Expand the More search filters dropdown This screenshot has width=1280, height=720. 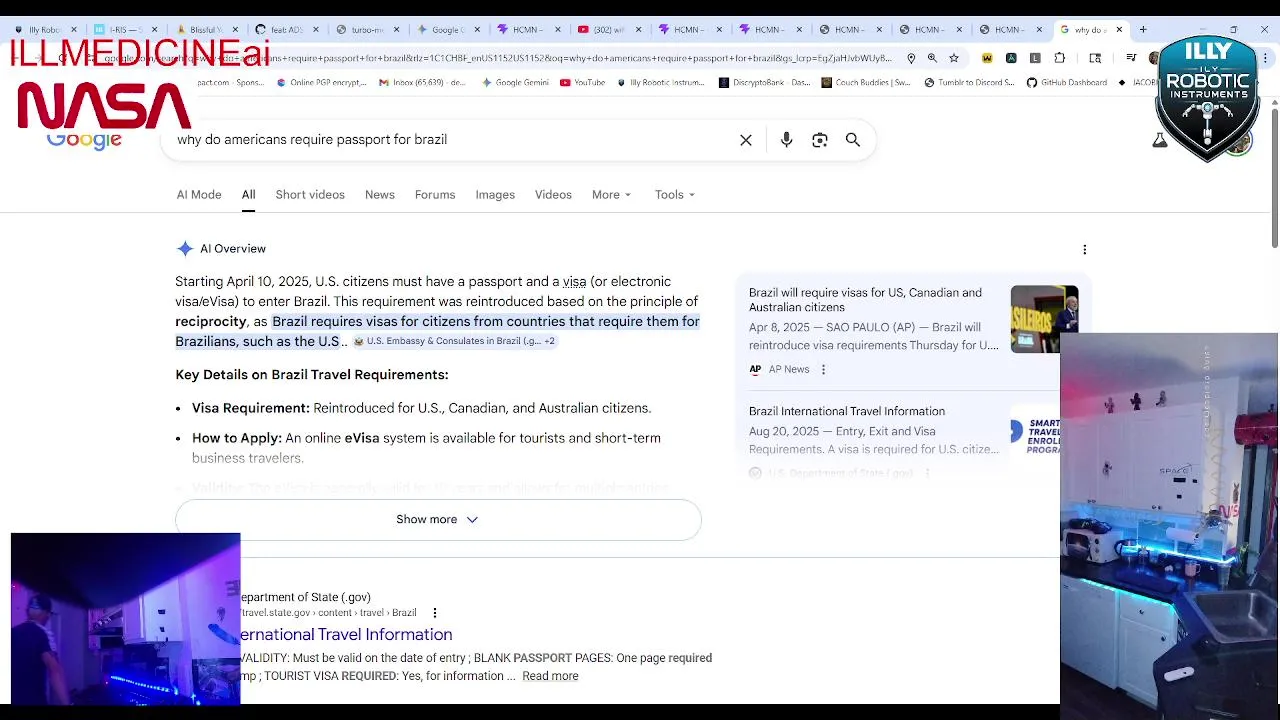click(x=611, y=195)
